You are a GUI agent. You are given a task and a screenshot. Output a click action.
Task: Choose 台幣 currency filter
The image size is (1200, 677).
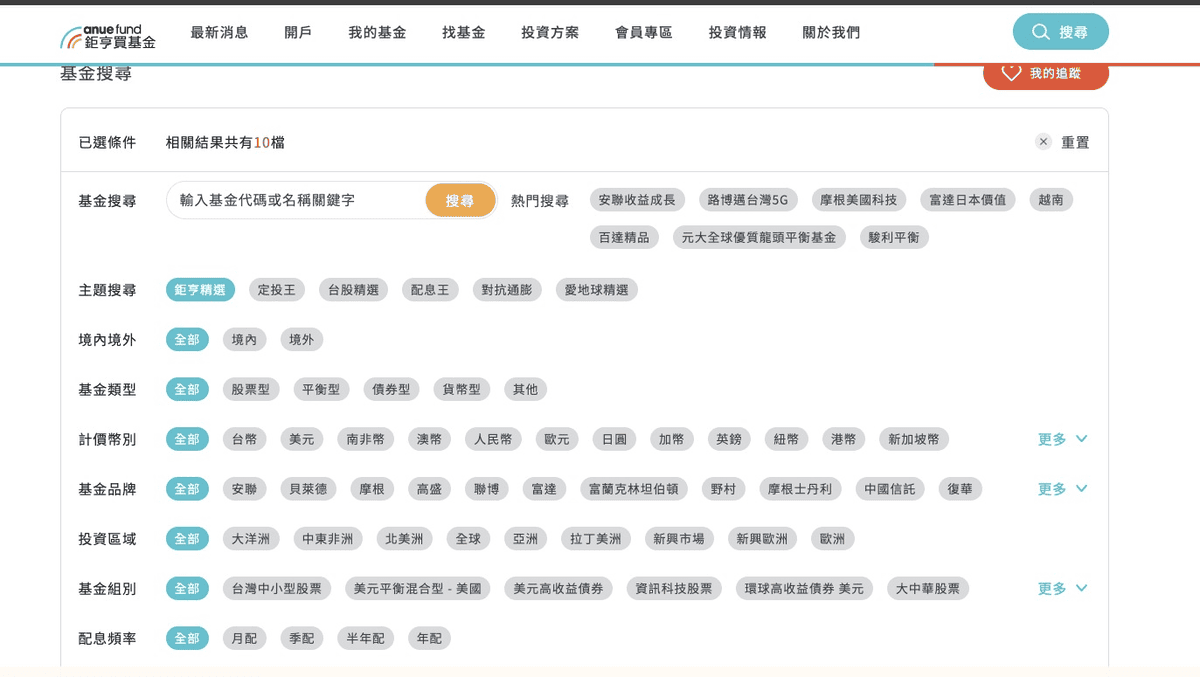(245, 439)
